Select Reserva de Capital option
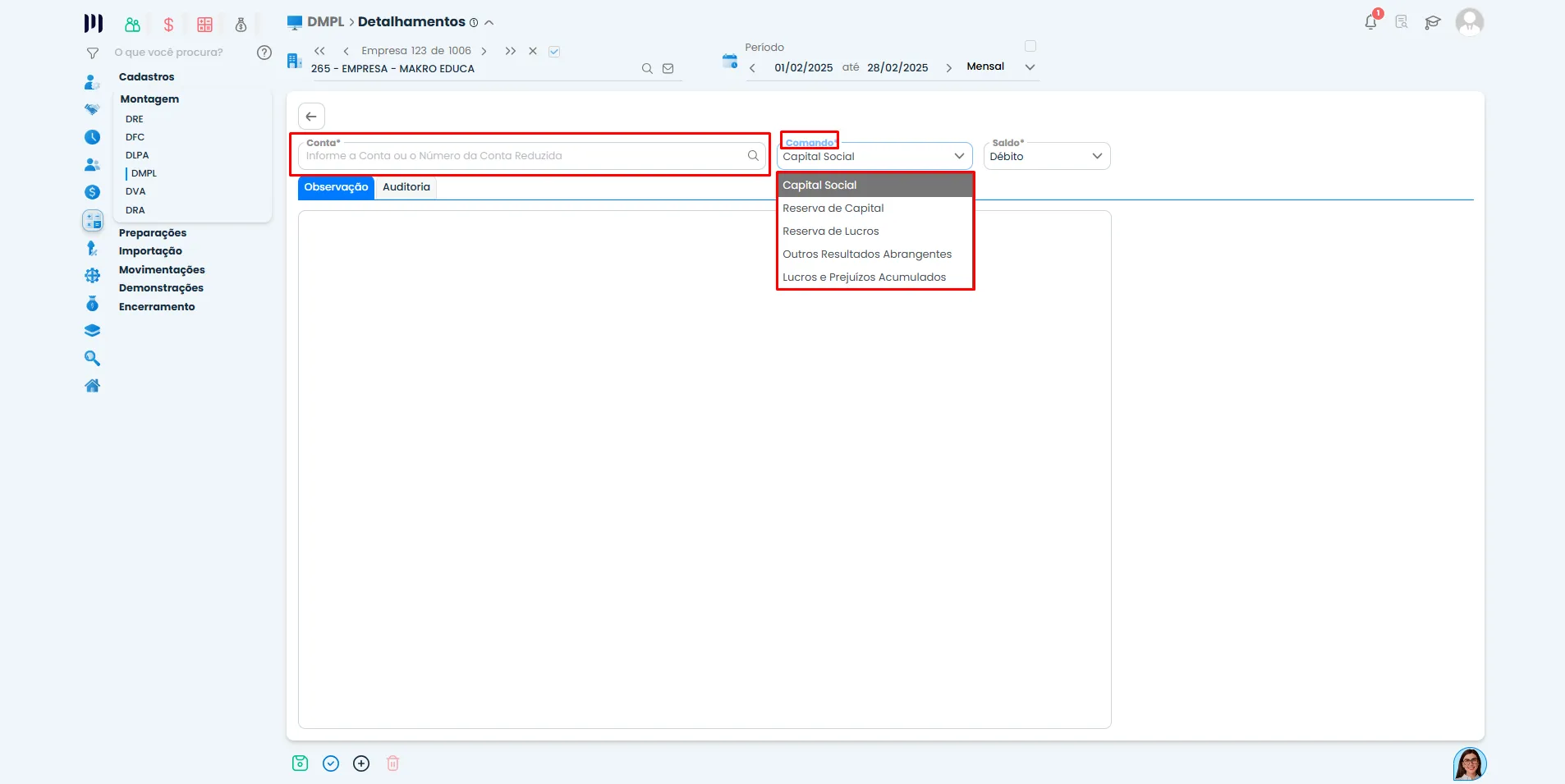The image size is (1565, 784). (x=875, y=209)
